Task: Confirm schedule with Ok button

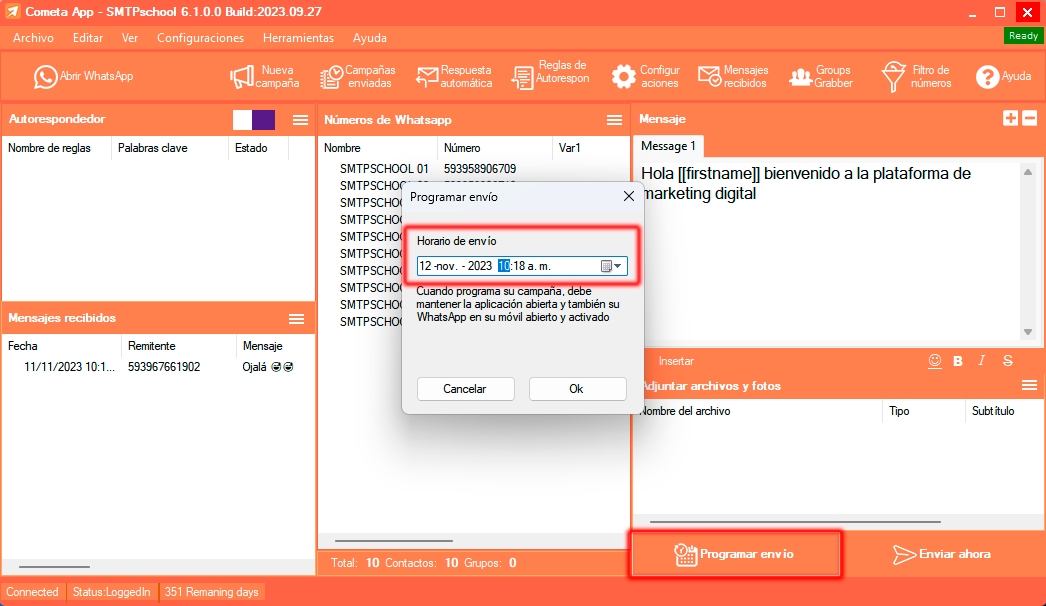Action: (577, 388)
